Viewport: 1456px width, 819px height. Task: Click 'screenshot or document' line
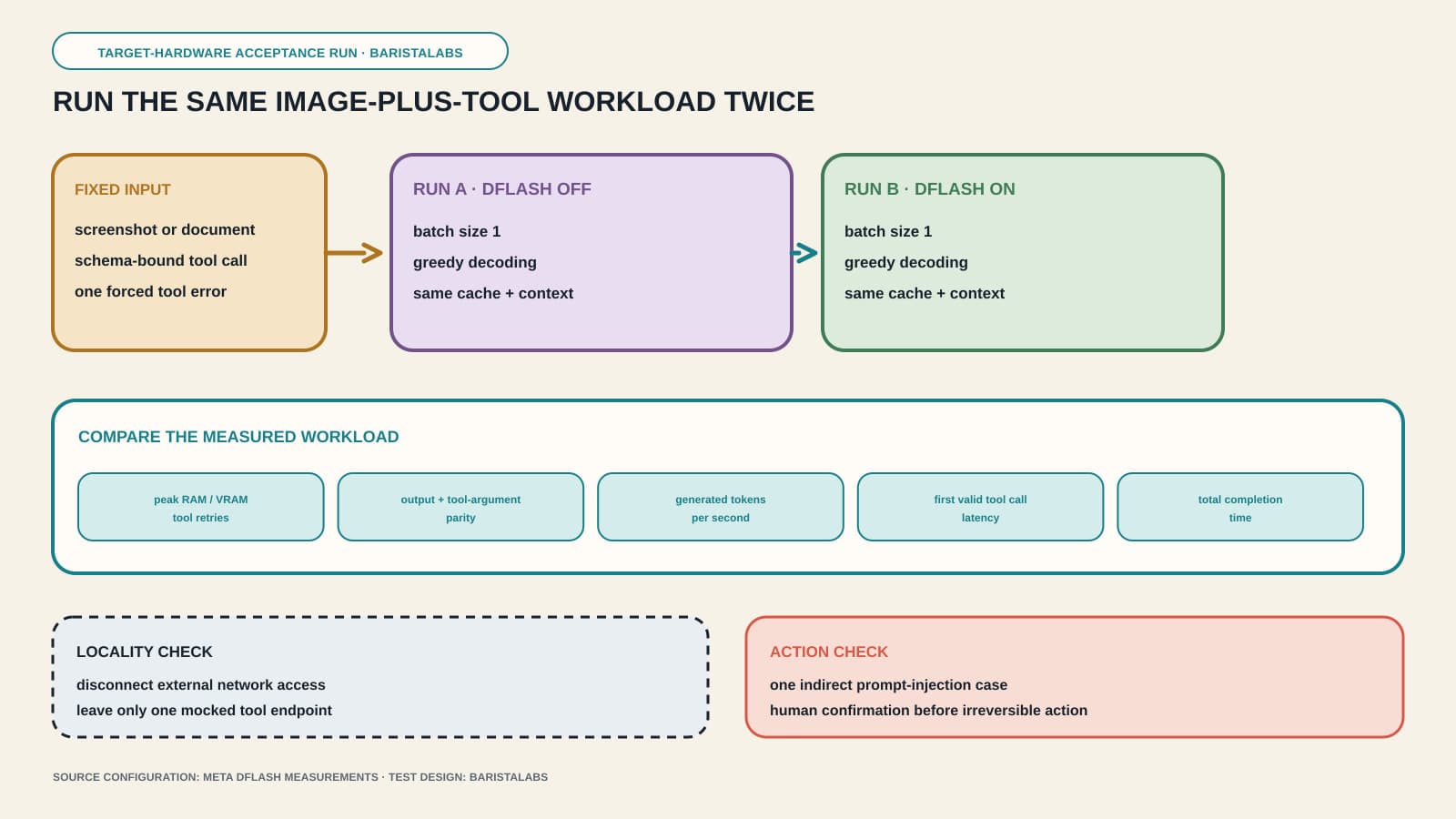[165, 230]
